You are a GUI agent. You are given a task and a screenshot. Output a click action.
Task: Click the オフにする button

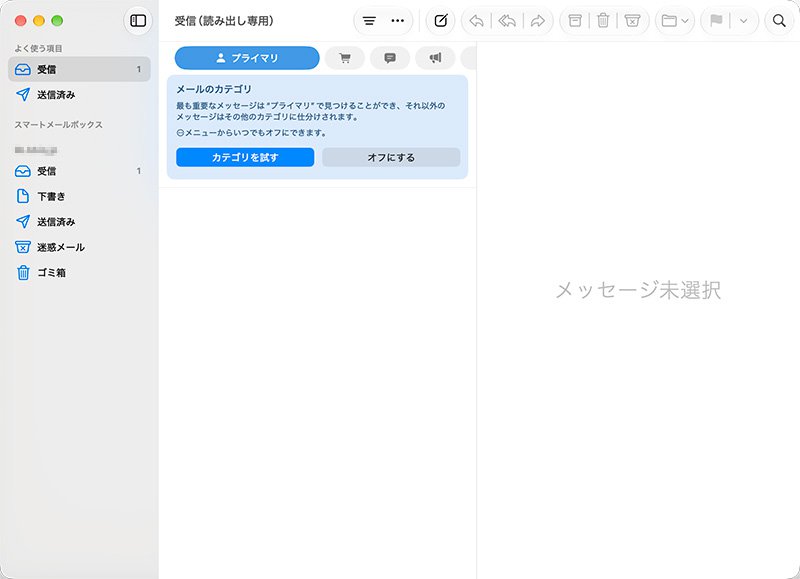[391, 158]
